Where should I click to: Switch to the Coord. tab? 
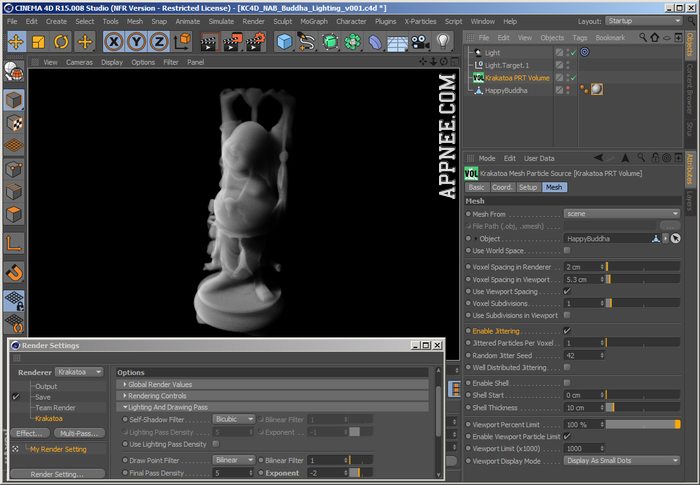point(502,188)
